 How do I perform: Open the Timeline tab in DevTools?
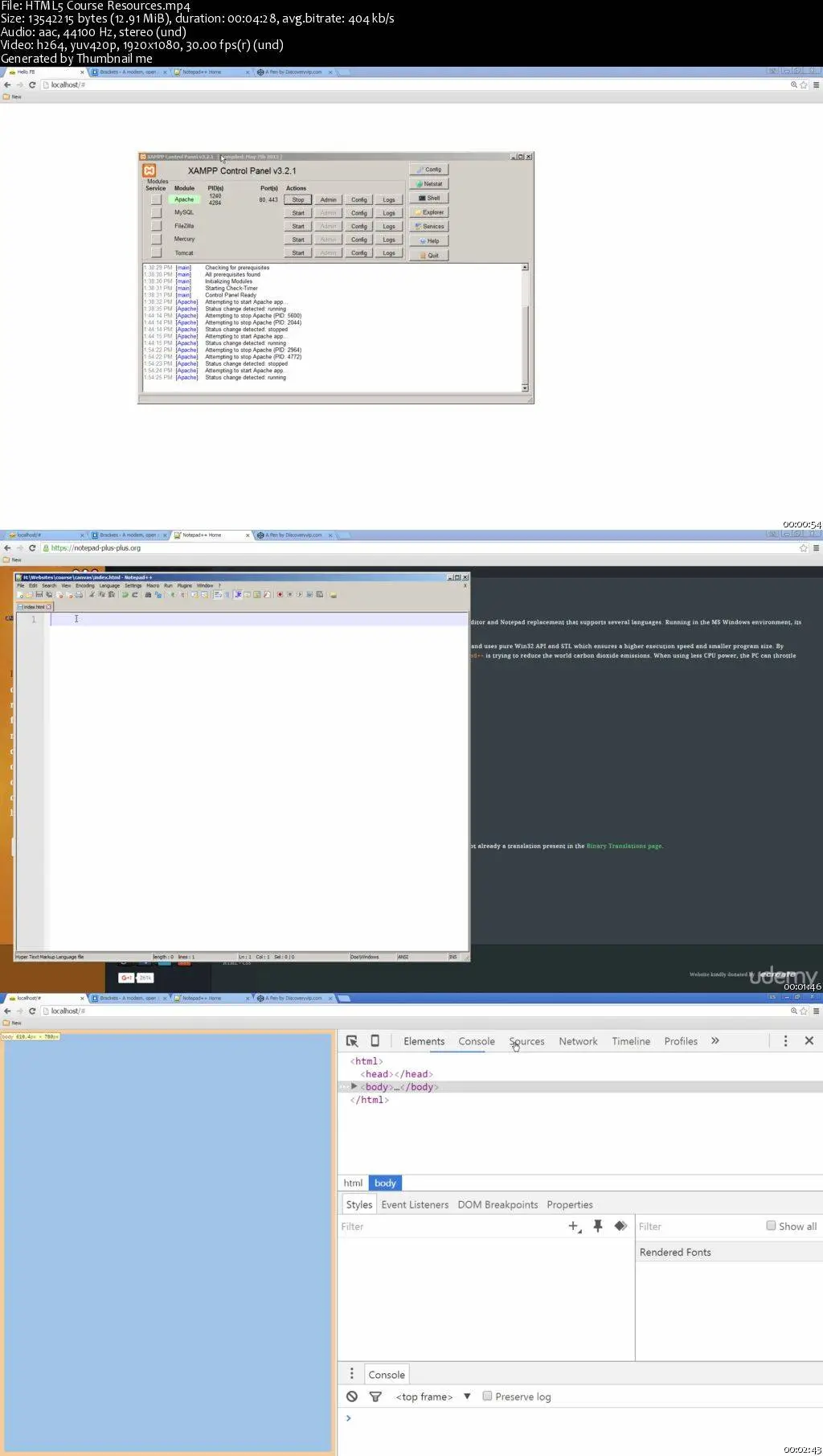point(631,1041)
